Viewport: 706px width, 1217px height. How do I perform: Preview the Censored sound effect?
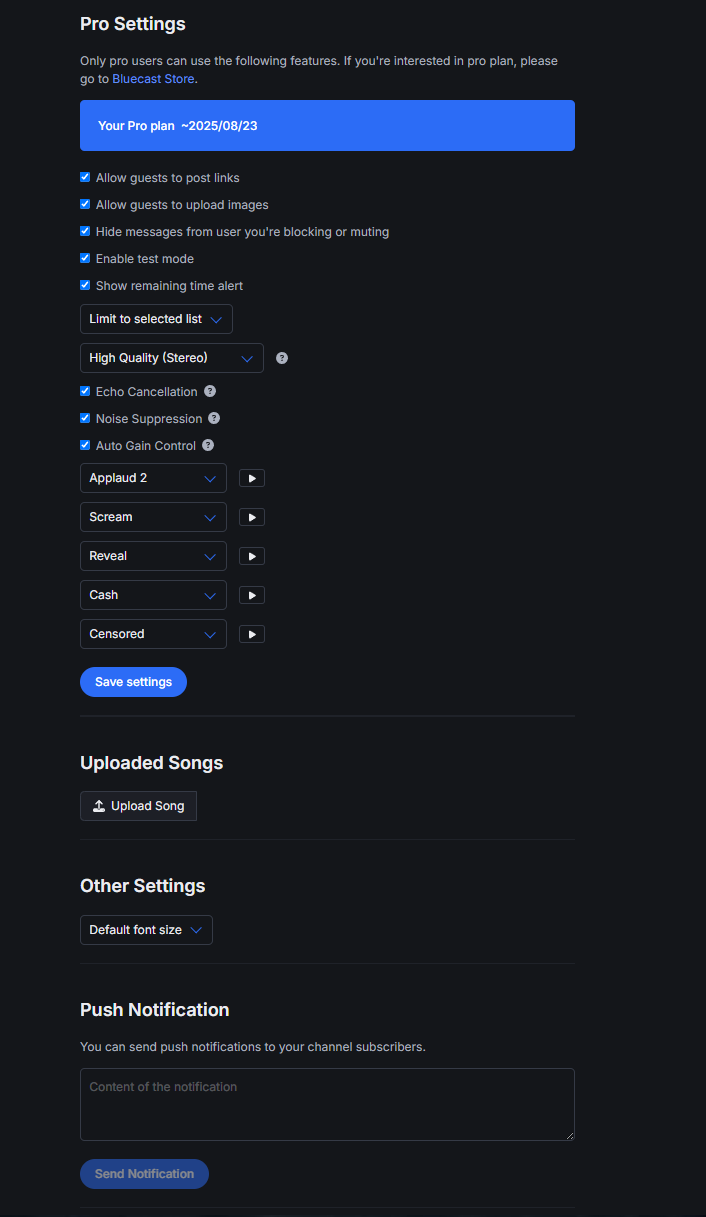point(252,634)
